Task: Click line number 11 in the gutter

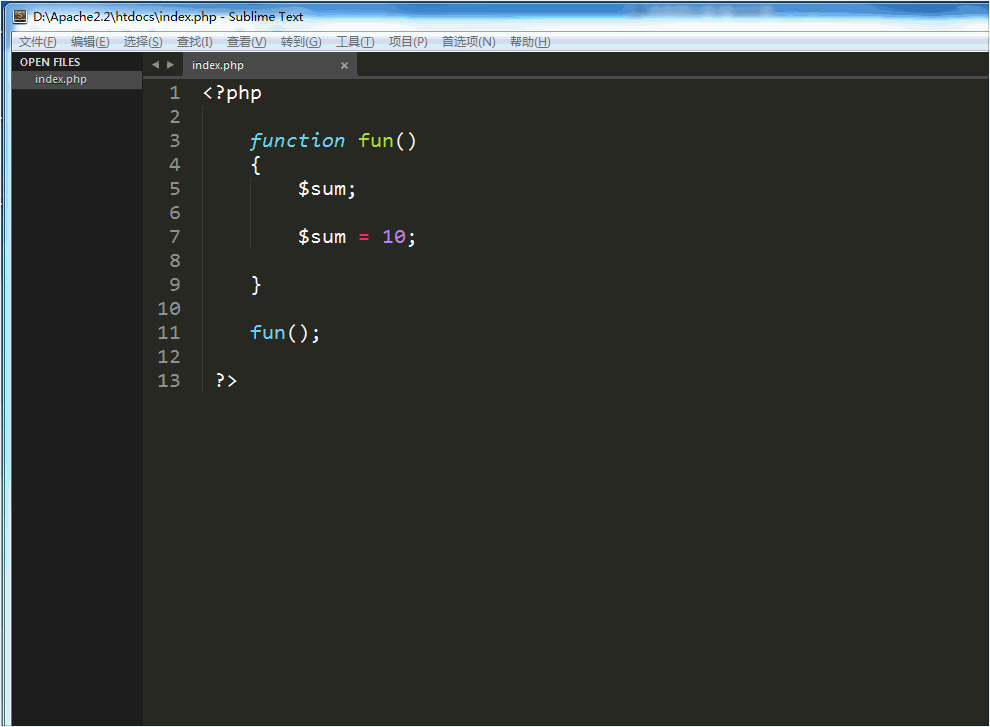Action: coord(169,333)
